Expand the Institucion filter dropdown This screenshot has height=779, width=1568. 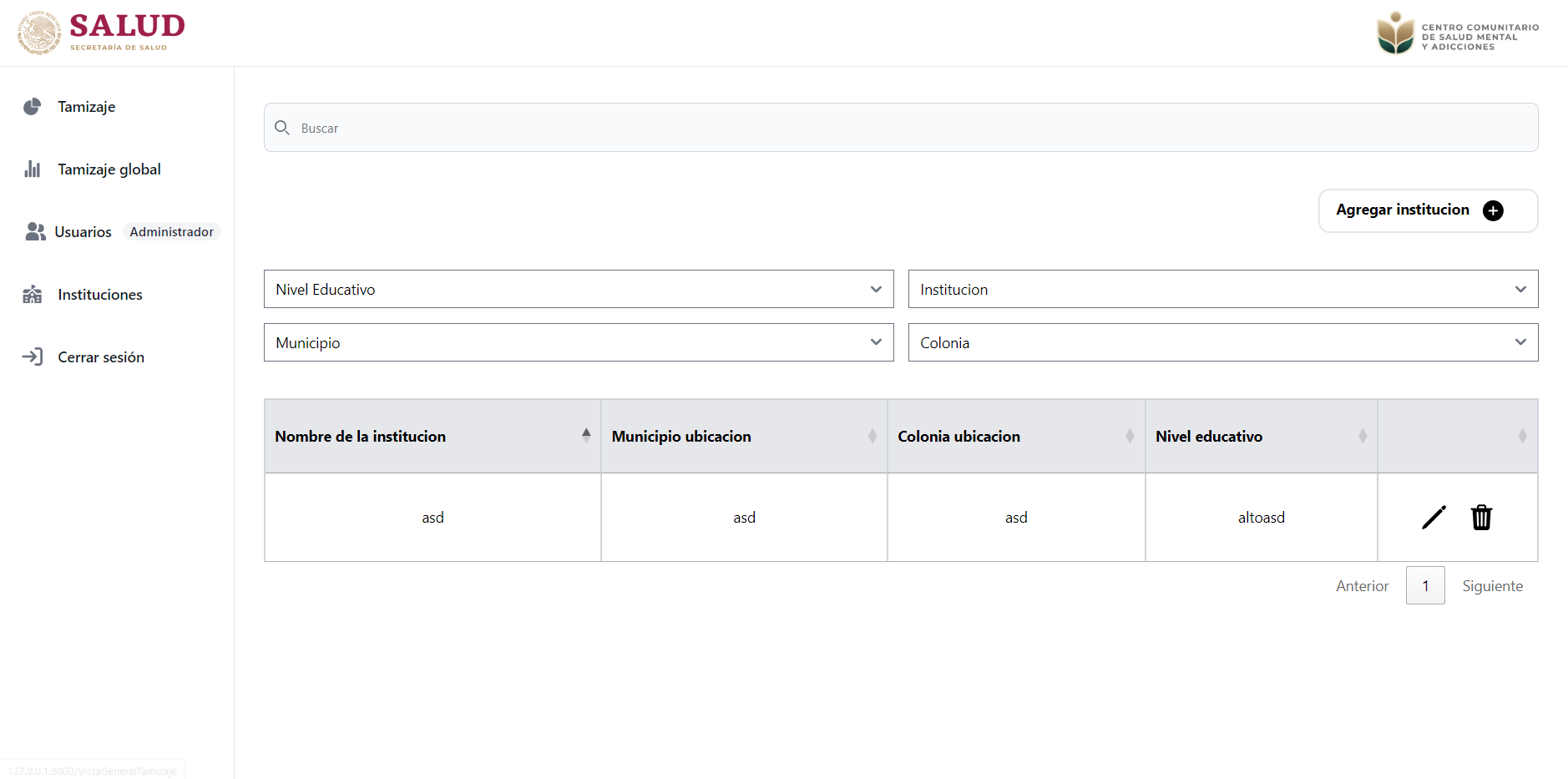tap(1222, 290)
